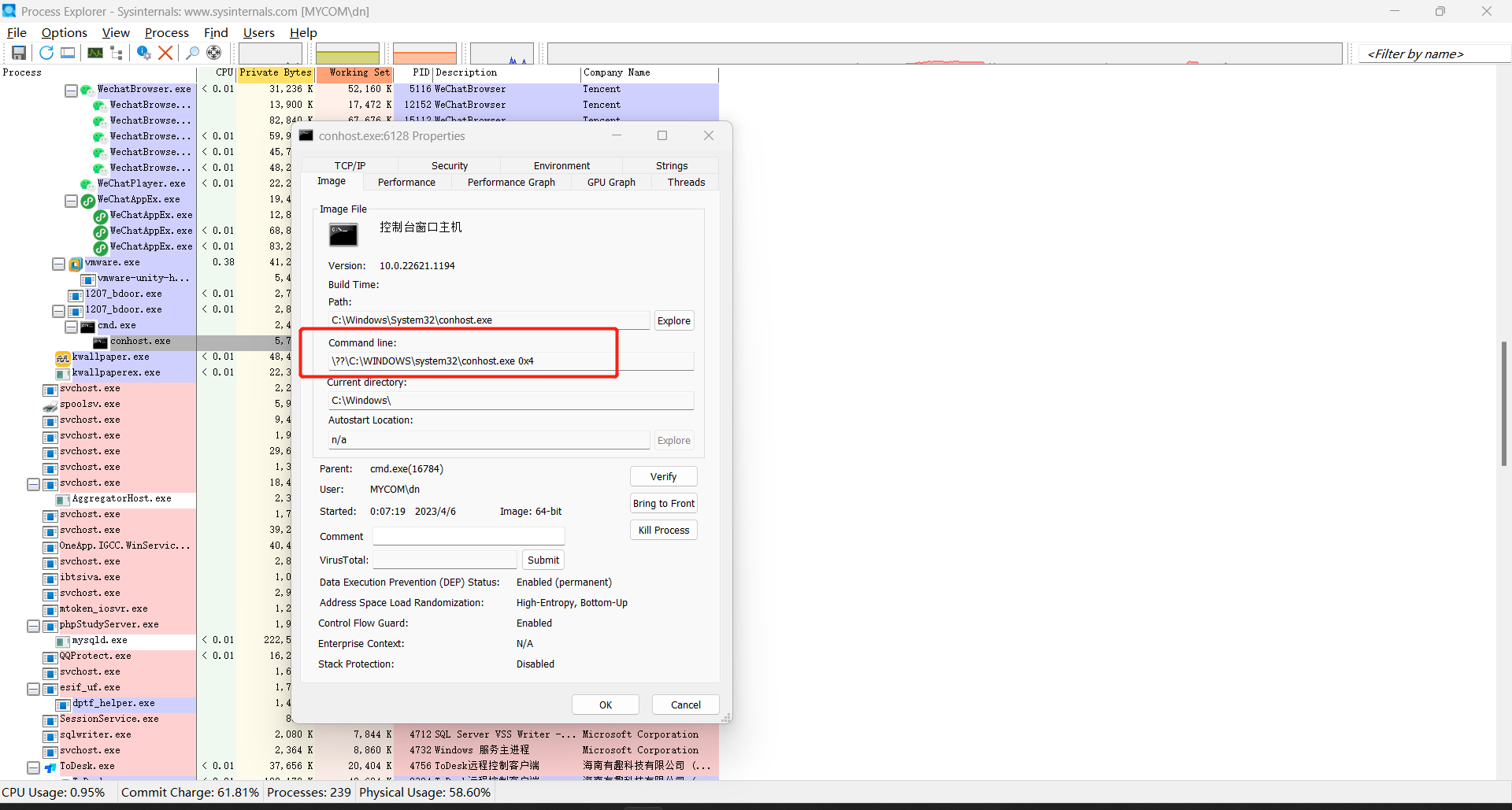
Task: Open process Properties toolbar icon
Action: [x=143, y=53]
